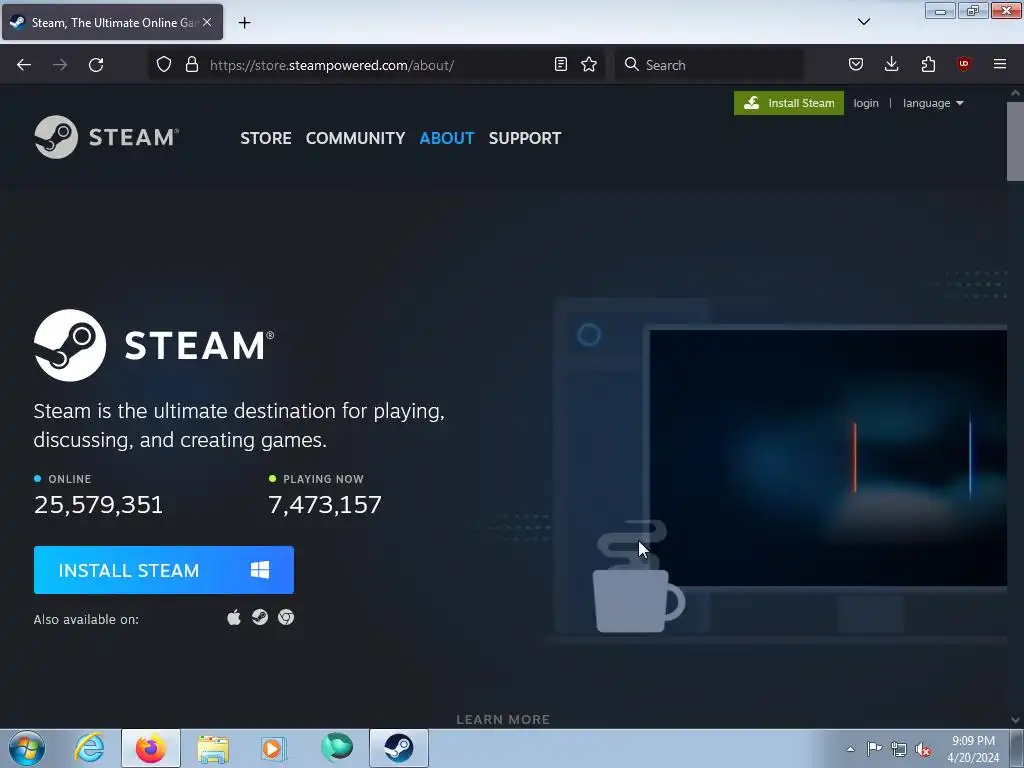
Task: Click the login link
Action: click(x=866, y=103)
